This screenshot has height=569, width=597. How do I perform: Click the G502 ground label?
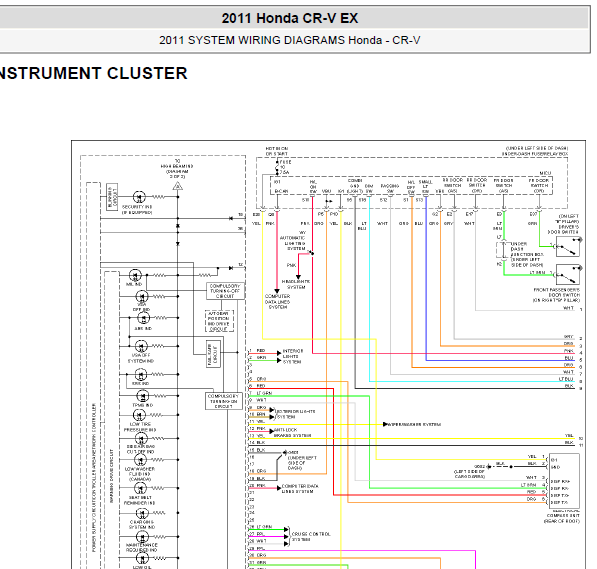(x=480, y=466)
